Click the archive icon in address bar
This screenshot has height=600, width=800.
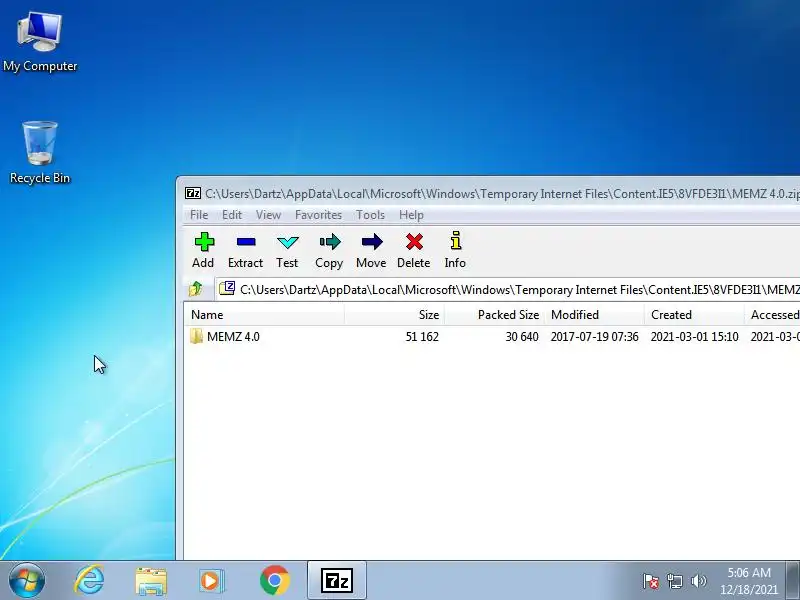coord(227,289)
